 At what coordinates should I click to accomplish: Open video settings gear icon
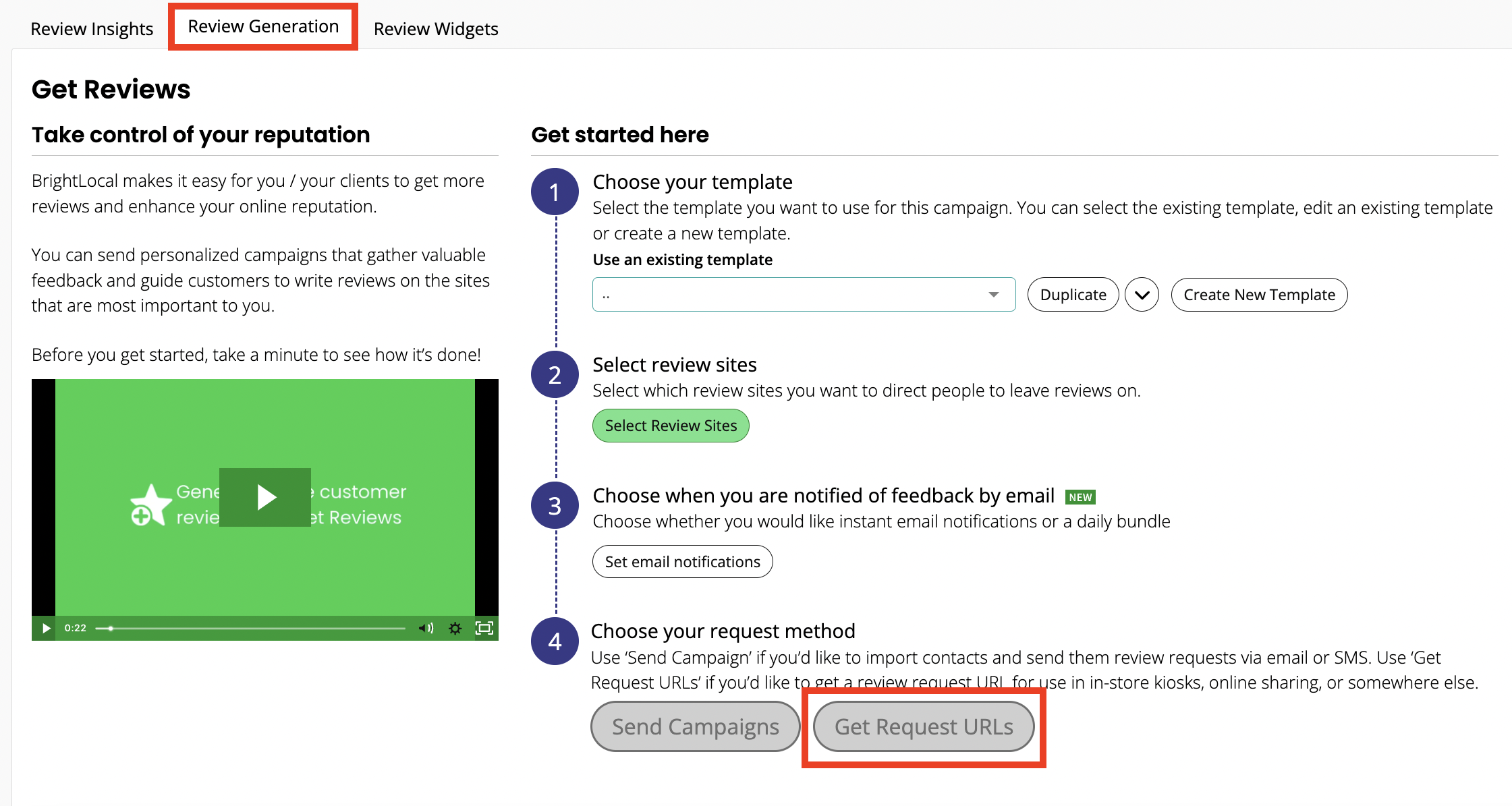(x=455, y=628)
